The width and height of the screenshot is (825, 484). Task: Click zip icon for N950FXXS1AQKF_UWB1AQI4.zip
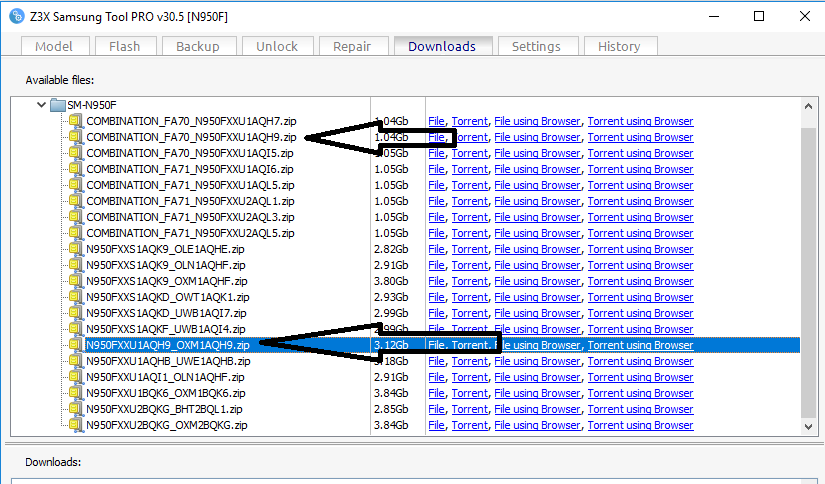76,329
